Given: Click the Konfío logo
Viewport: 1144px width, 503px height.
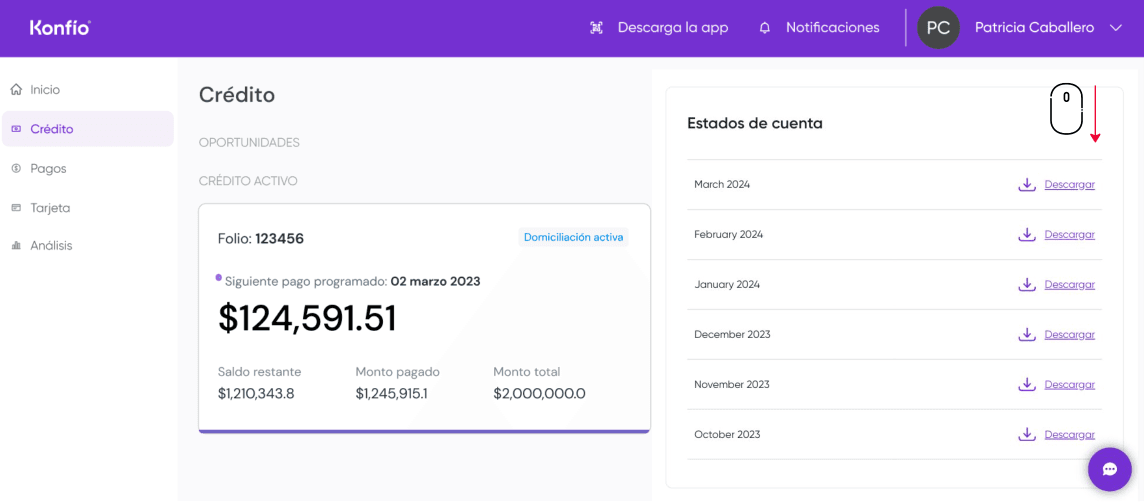Looking at the screenshot, I should 60,28.
